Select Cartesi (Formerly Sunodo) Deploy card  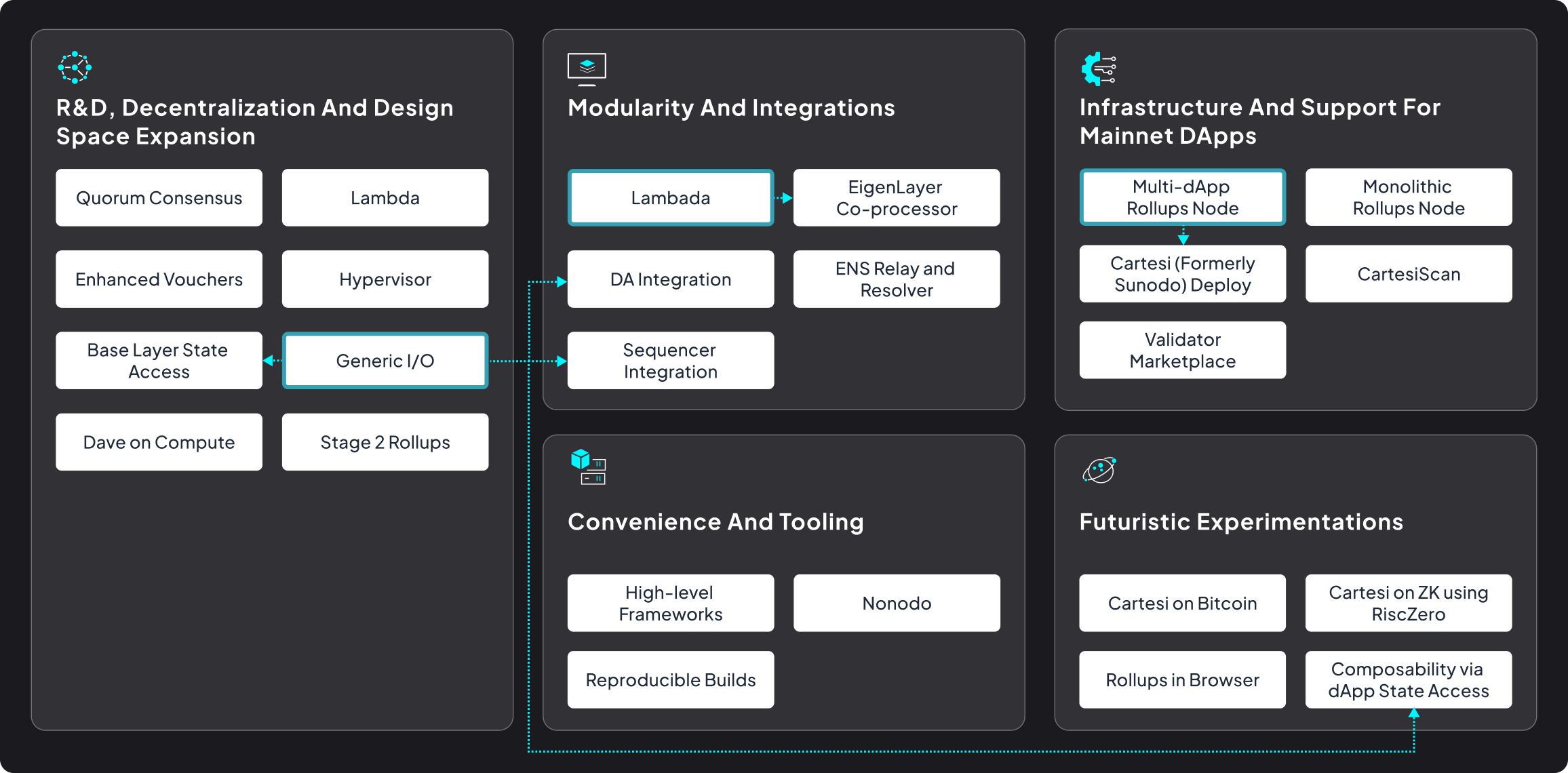coord(1183,273)
